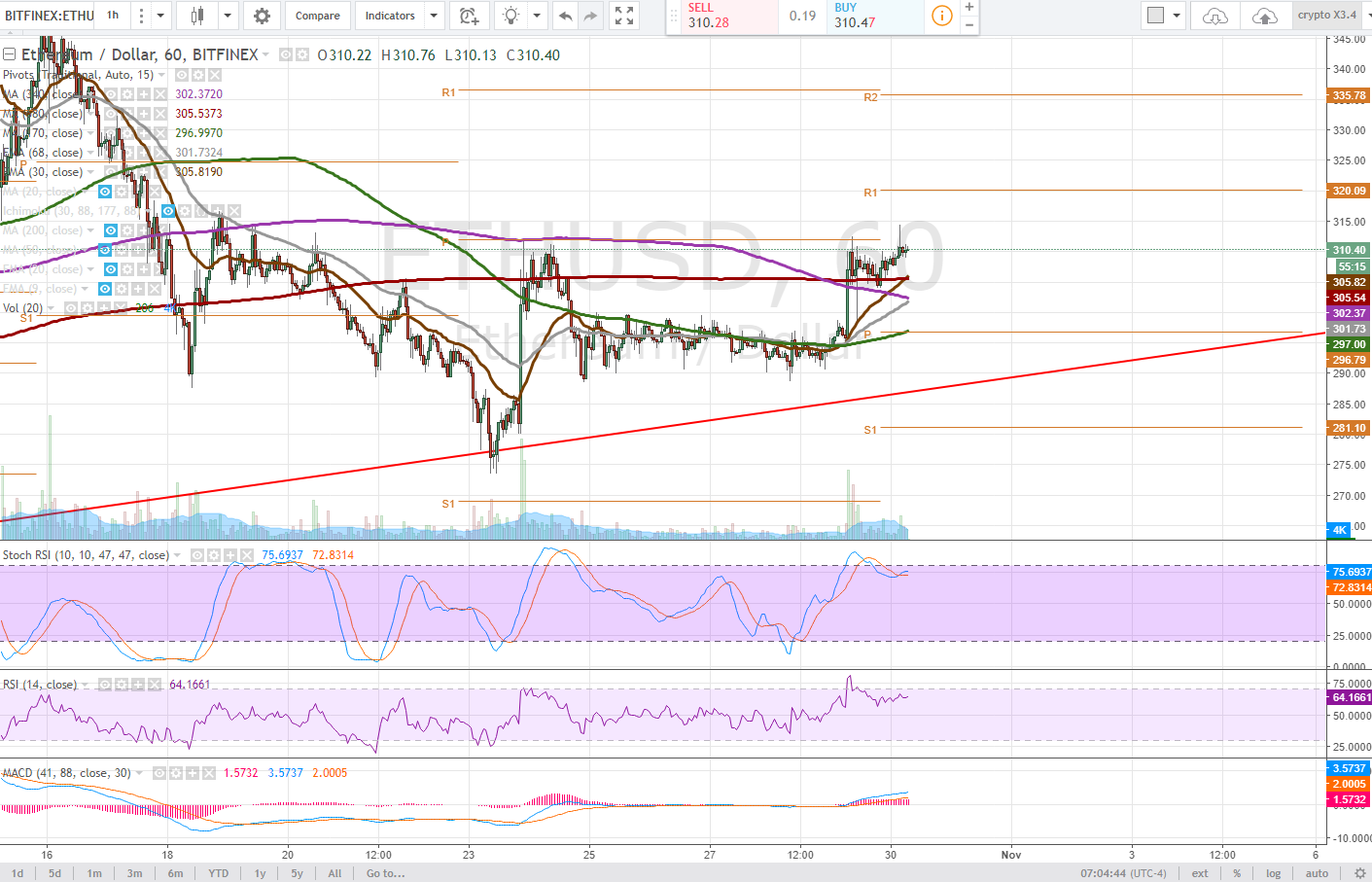The image size is (1372, 882).
Task: Toggle the log scale option
Action: tap(1273, 873)
